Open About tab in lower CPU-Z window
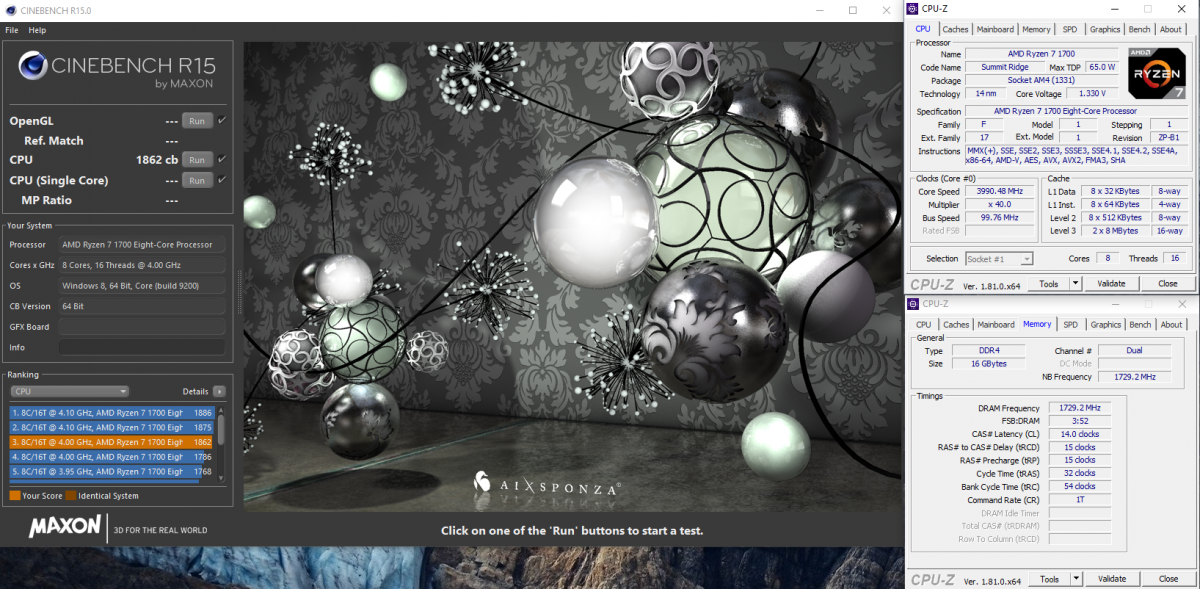This screenshot has width=1200, height=589. [1170, 324]
